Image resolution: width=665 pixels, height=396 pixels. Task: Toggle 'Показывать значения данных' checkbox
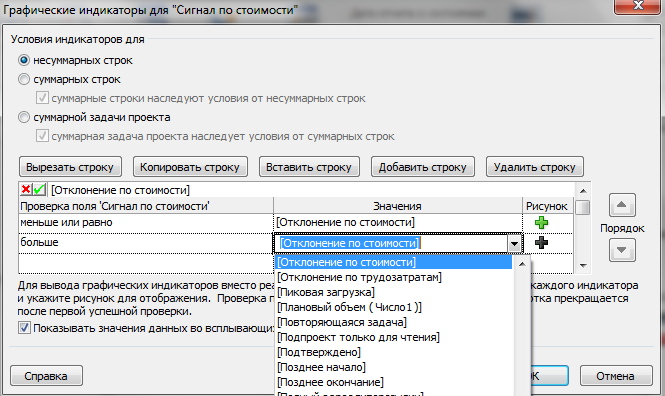tap(24, 328)
